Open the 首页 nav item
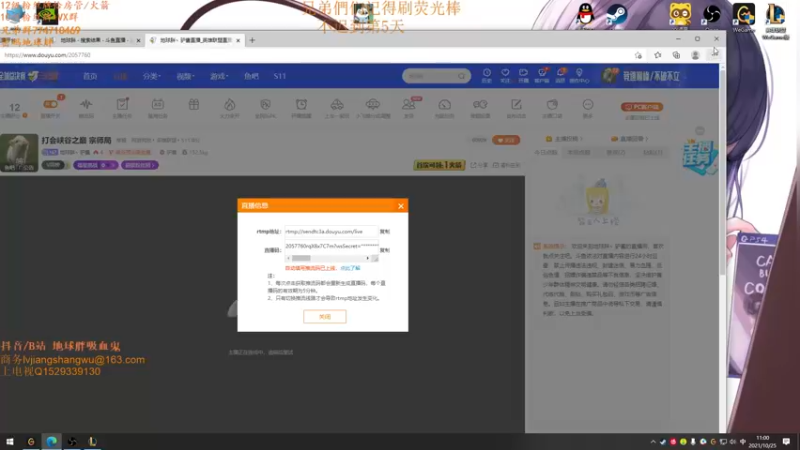The height and width of the screenshot is (450, 800). click(x=90, y=76)
